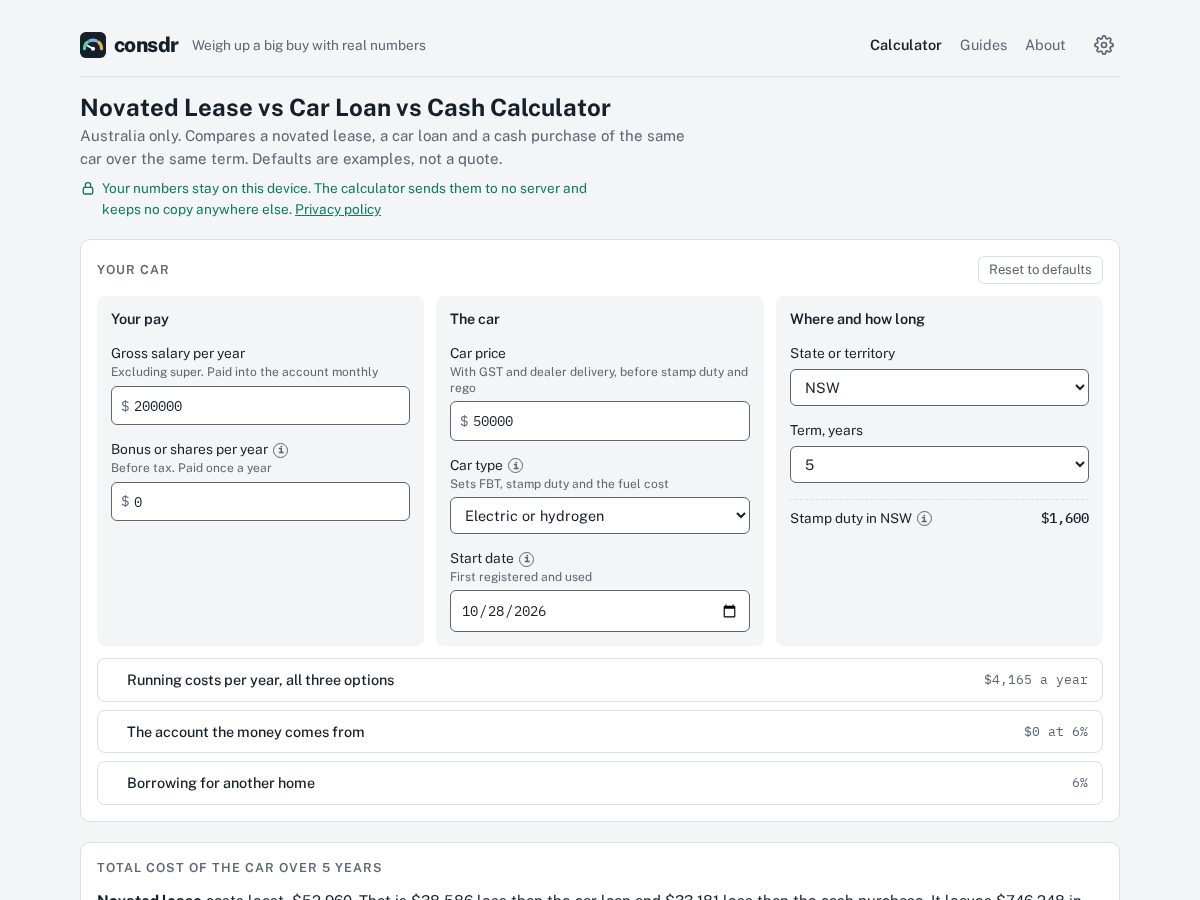Click the Where and how long heading
Viewport: 1200px width, 900px height.
[857, 319]
